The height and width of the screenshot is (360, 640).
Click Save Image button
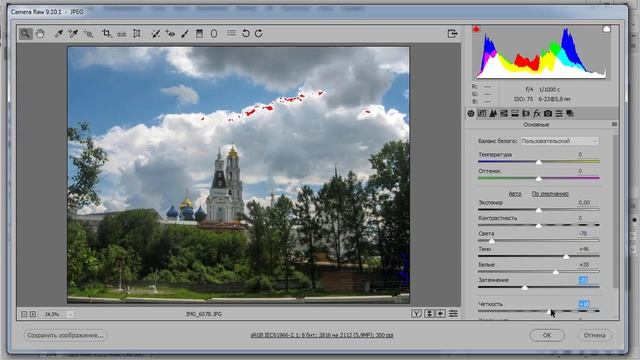tap(65, 335)
